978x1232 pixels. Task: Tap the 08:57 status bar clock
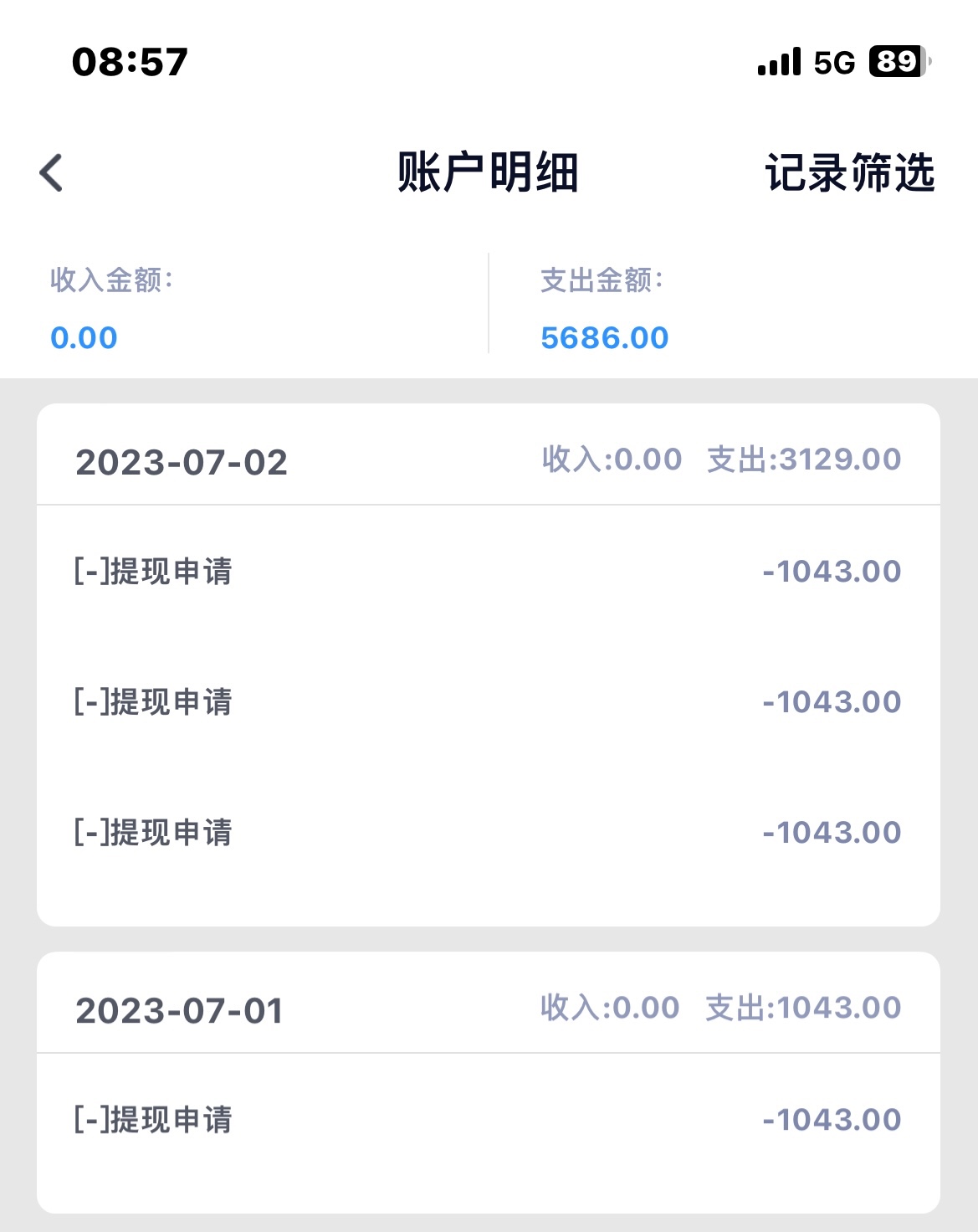(130, 62)
